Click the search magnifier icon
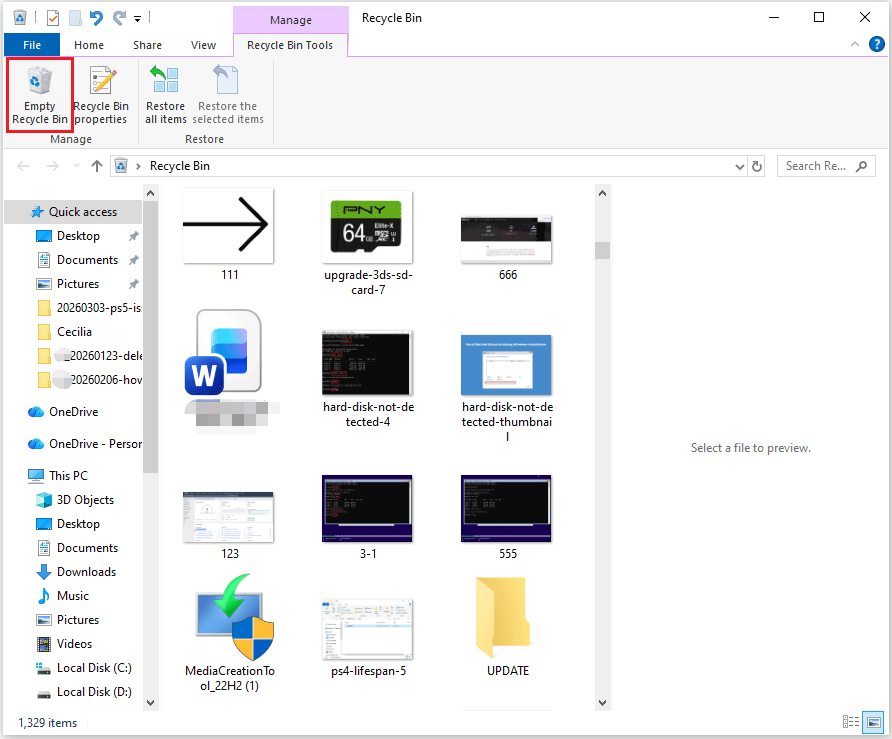892x739 pixels. coord(862,166)
